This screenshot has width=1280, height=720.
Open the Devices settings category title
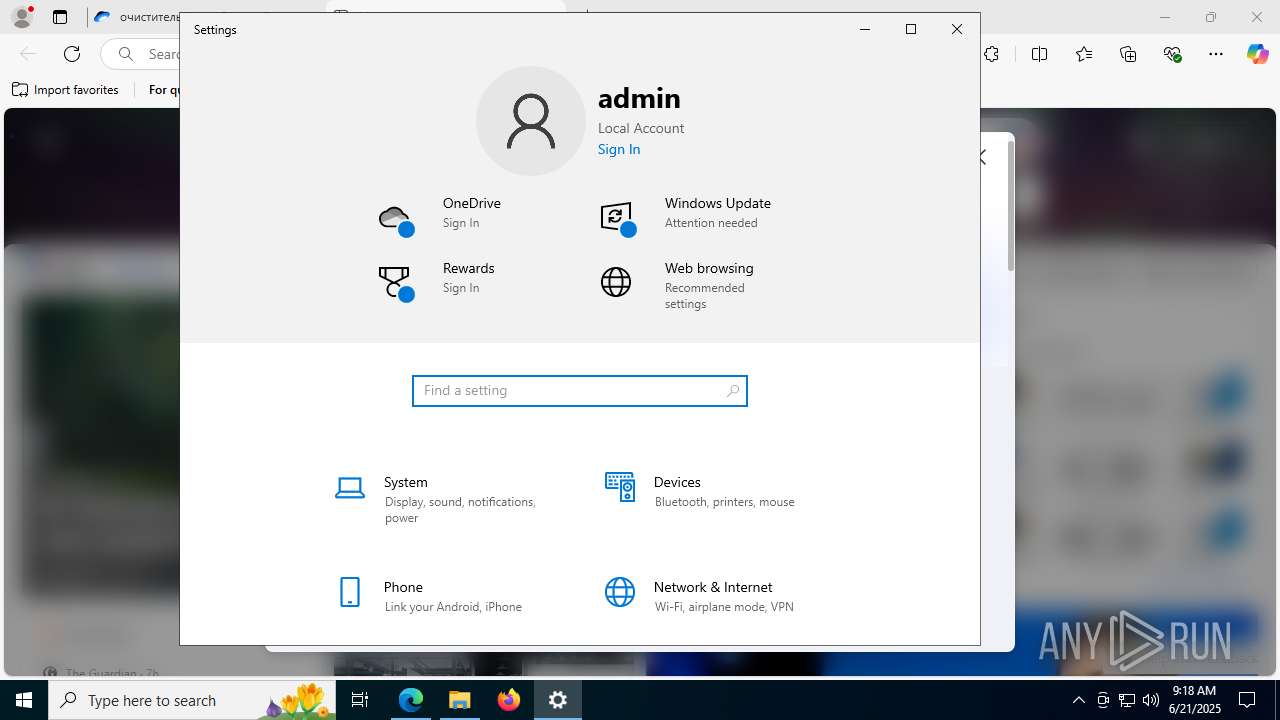point(677,482)
